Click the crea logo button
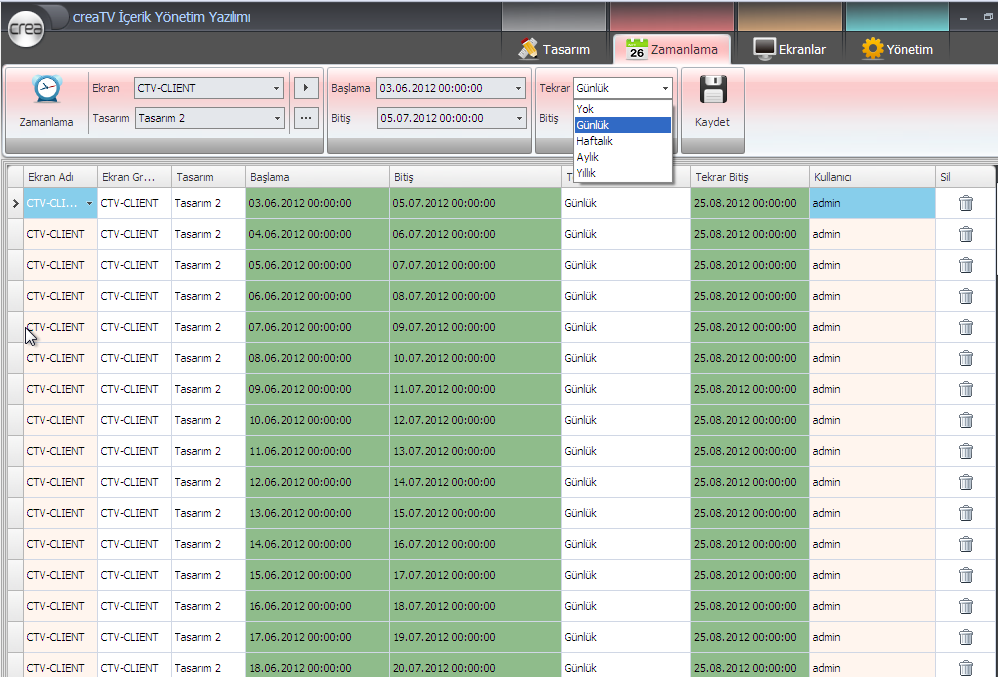 [25, 30]
